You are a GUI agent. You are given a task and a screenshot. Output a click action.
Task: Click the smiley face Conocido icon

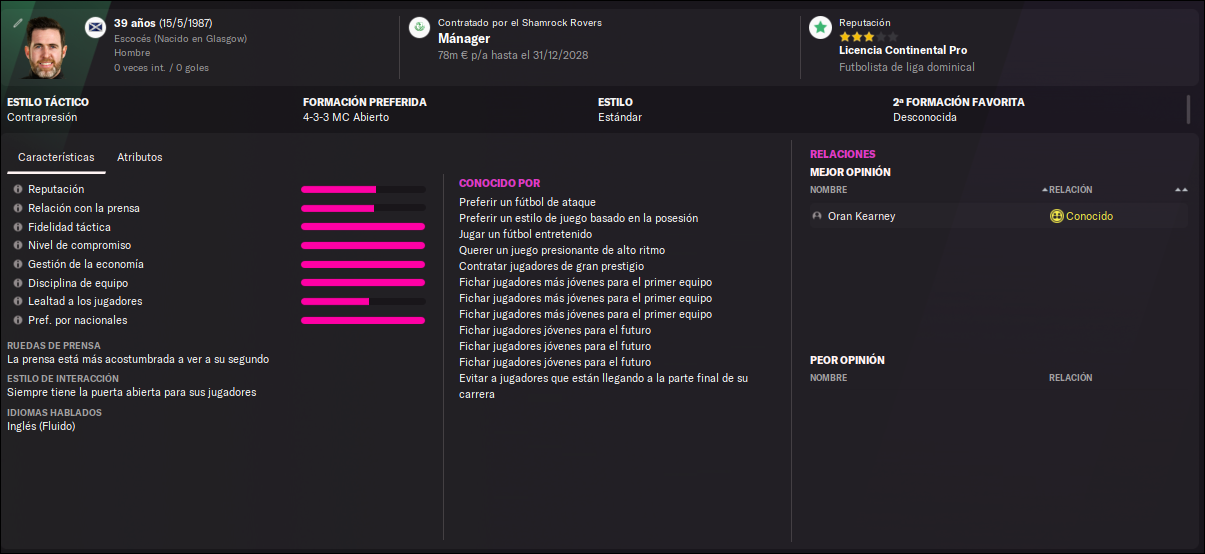tap(1056, 216)
